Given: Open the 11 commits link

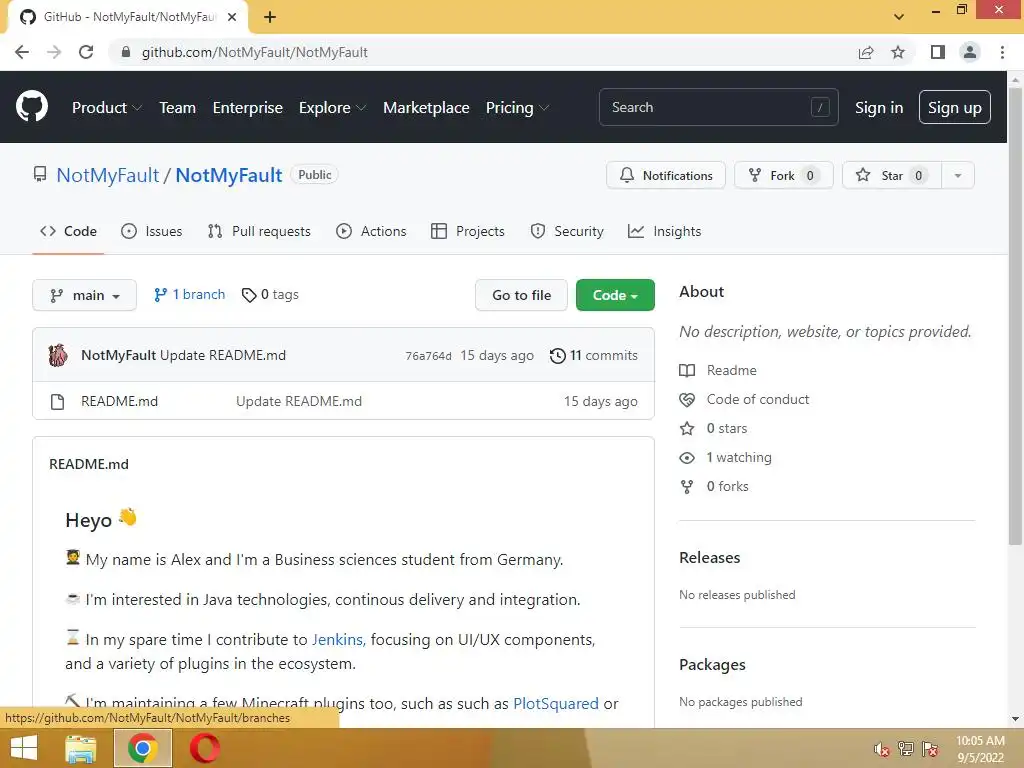Looking at the screenshot, I should (x=594, y=356).
